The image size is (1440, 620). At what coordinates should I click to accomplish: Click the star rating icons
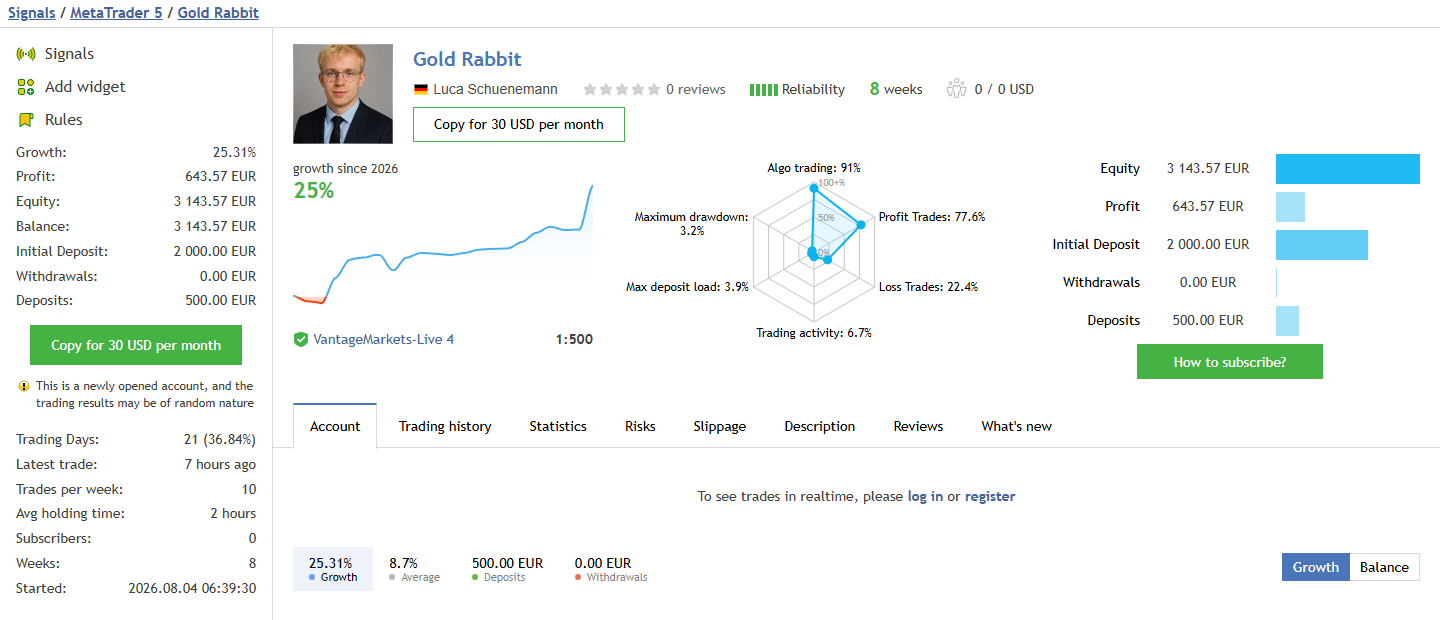[x=622, y=89]
